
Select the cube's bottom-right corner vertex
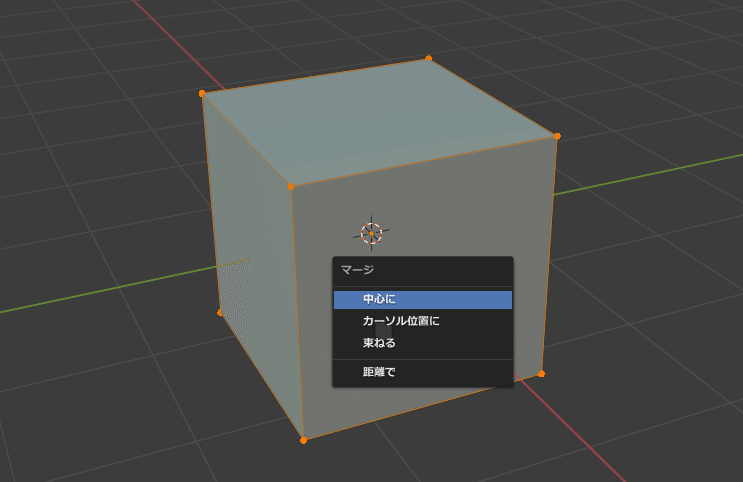point(542,374)
